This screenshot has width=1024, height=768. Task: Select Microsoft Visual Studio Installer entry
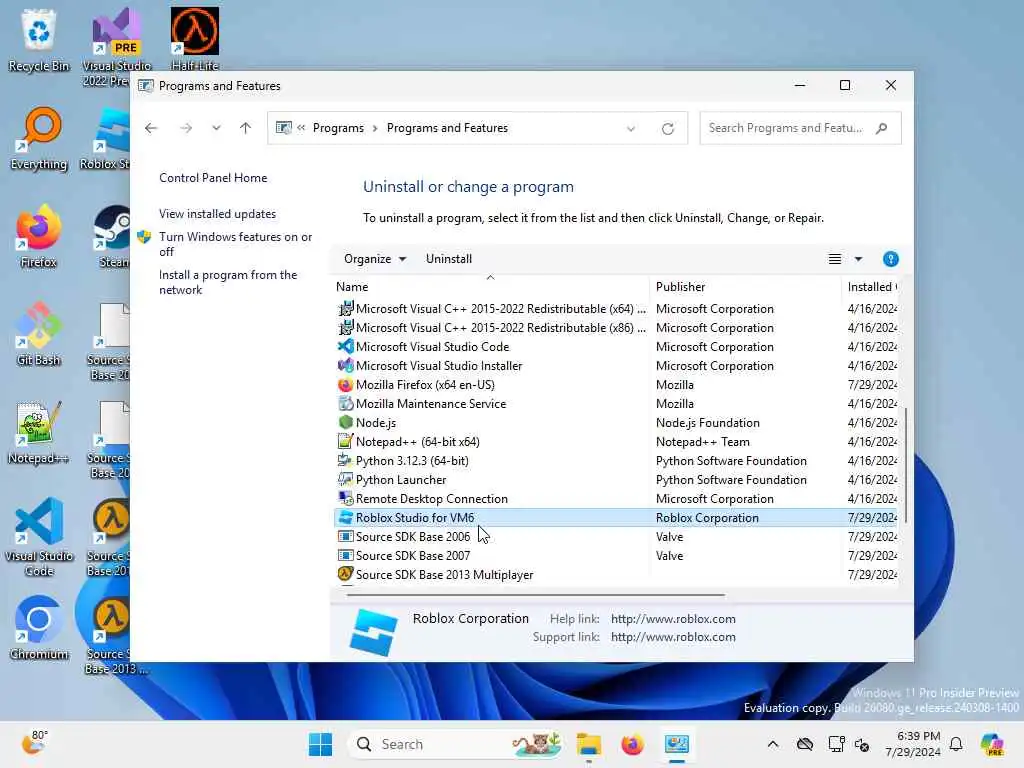tap(615, 366)
